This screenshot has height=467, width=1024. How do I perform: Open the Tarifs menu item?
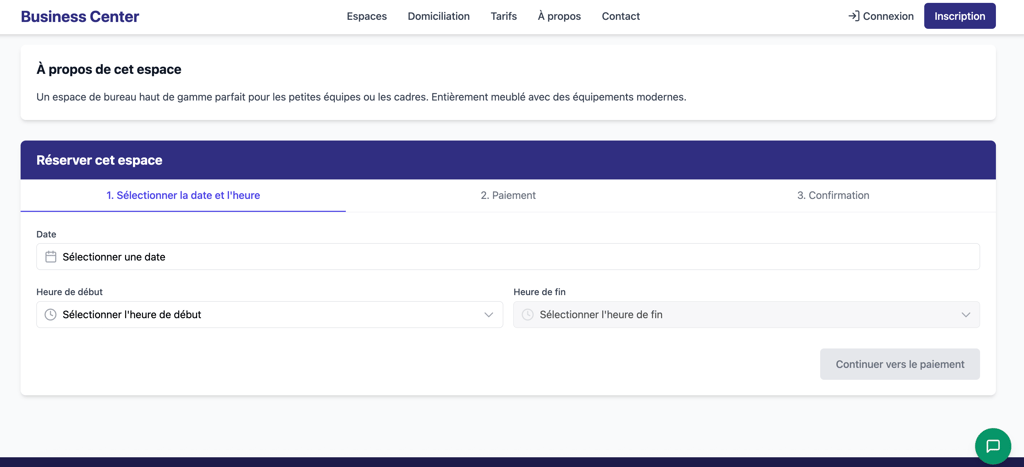click(504, 16)
